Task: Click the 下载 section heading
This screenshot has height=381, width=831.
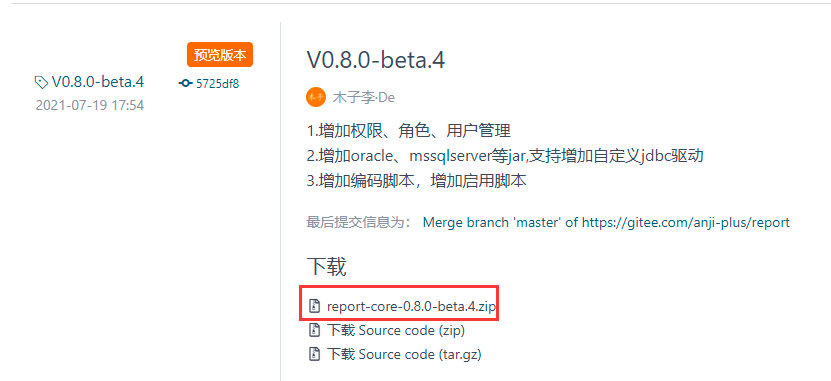Action: pos(326,267)
